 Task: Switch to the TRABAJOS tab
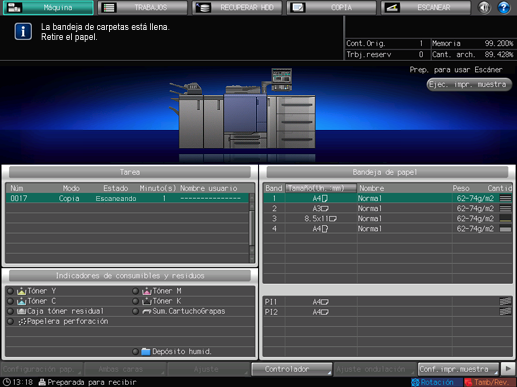[x=142, y=7]
